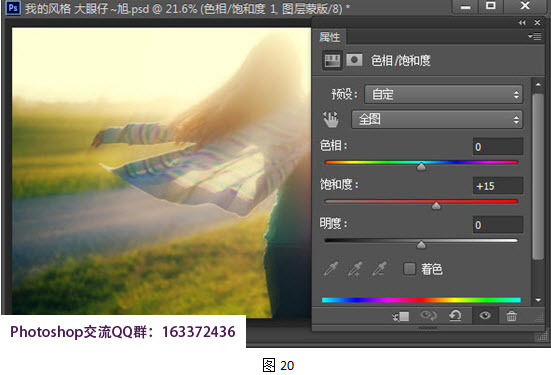Screen dimensions: 551x375
Task: Switch to the 属性 tab
Action: click(x=329, y=37)
